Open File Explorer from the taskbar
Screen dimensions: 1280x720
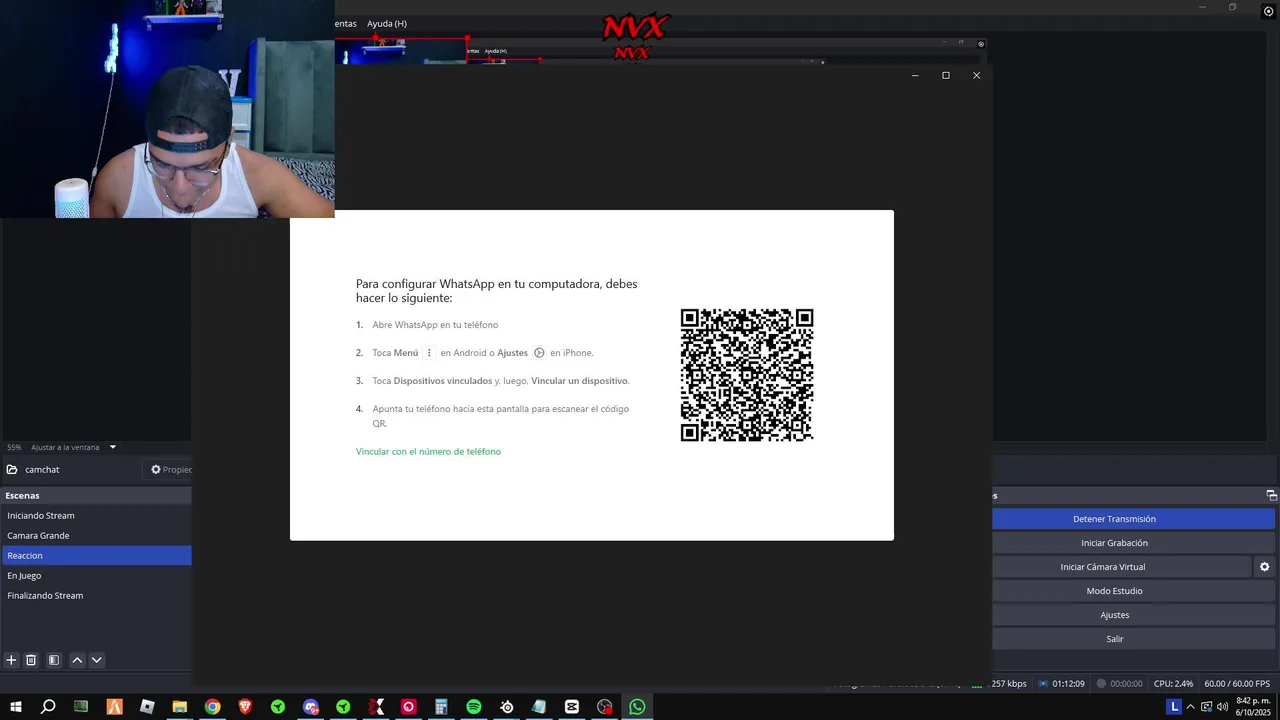[x=180, y=707]
